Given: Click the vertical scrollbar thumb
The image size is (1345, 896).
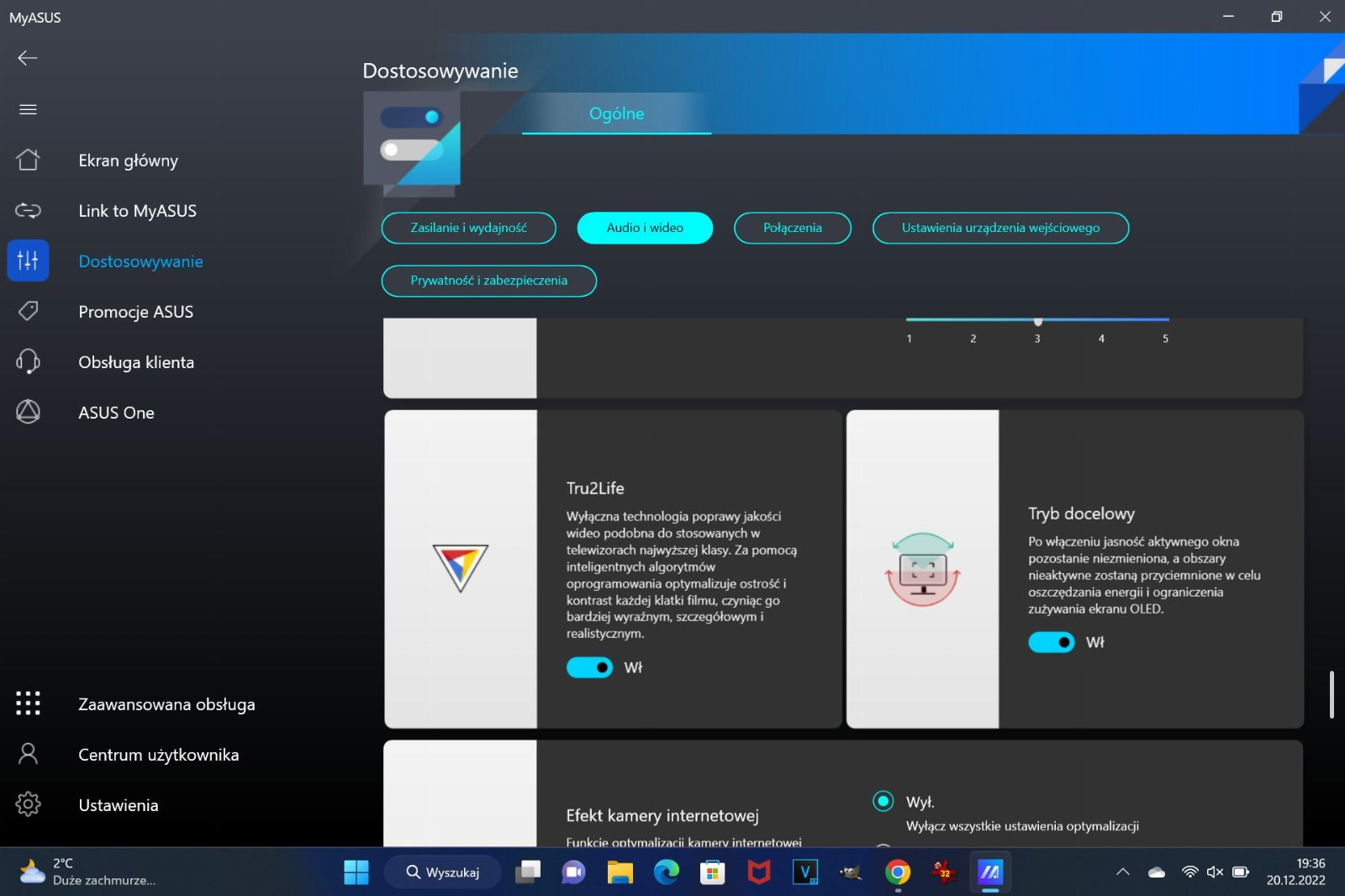Looking at the screenshot, I should pos(1332,694).
